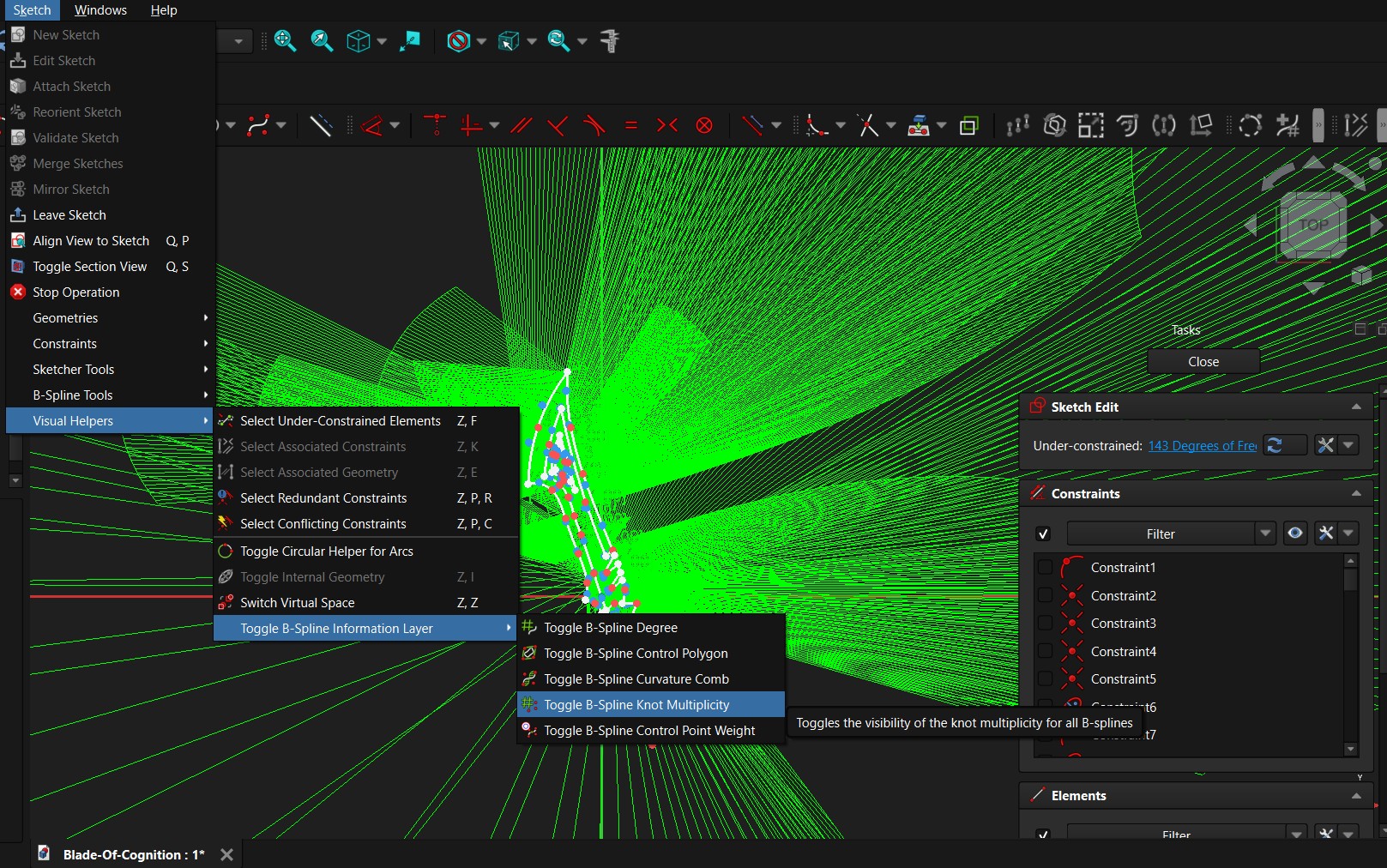The height and width of the screenshot is (868, 1387).
Task: Collapse the Elements panel
Action: 1356,795
